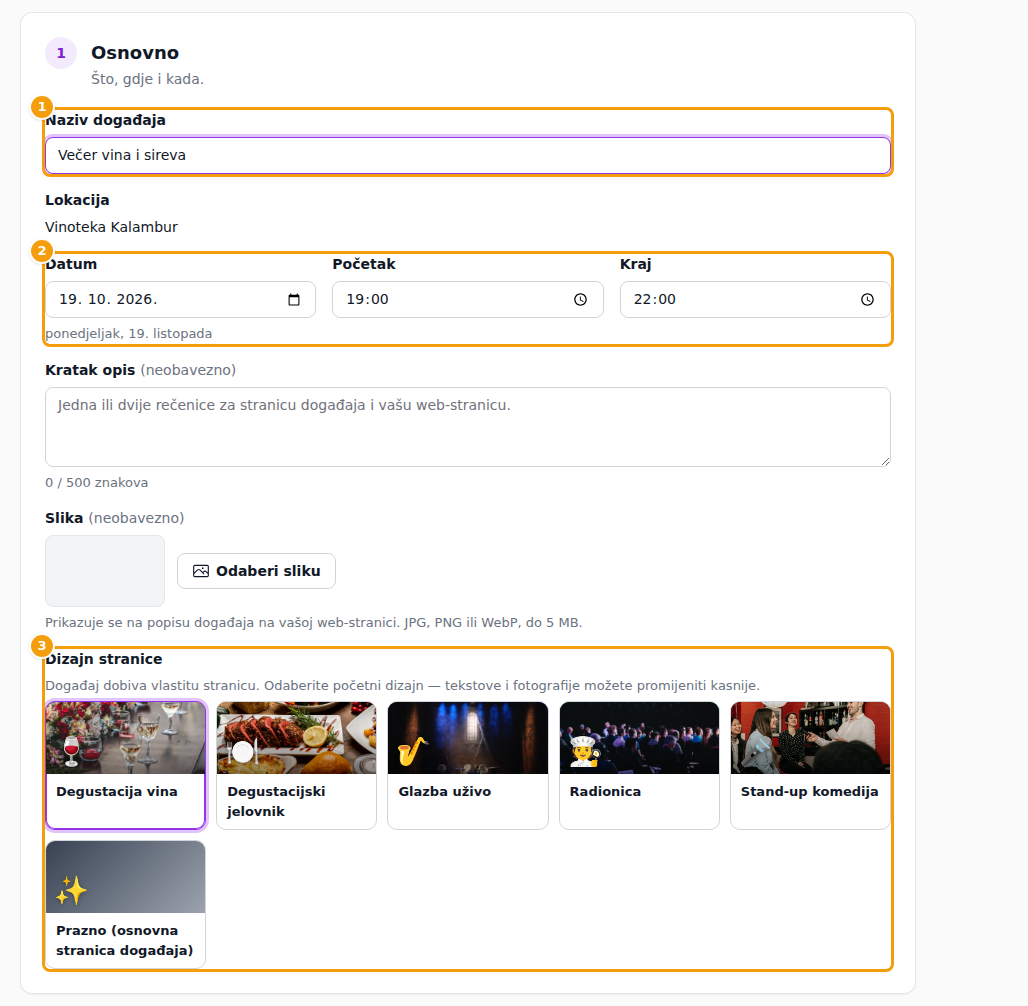Click the empty image preview placeholder
The image size is (1028, 1006).
point(105,571)
